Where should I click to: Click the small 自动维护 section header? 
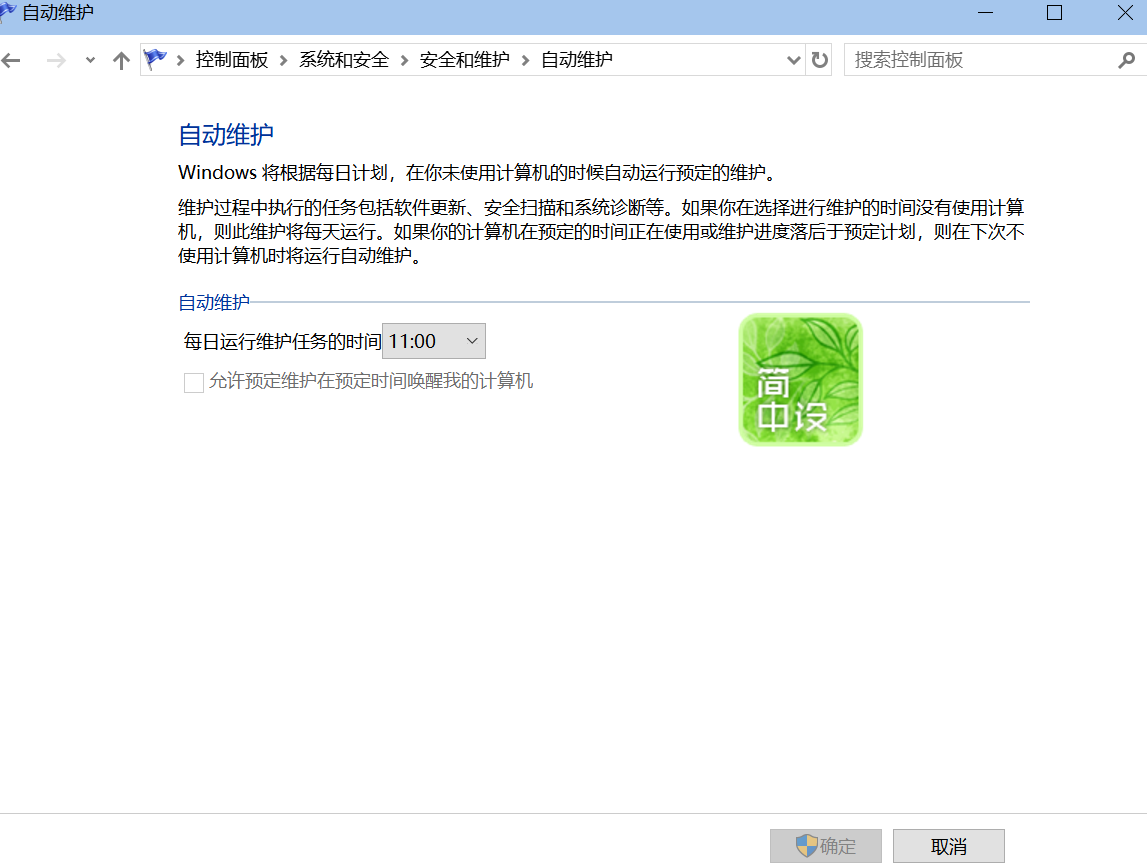click(214, 302)
